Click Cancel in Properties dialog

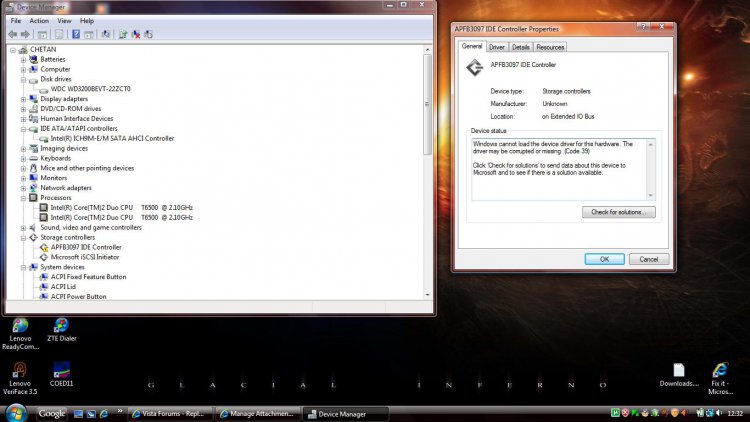point(649,259)
